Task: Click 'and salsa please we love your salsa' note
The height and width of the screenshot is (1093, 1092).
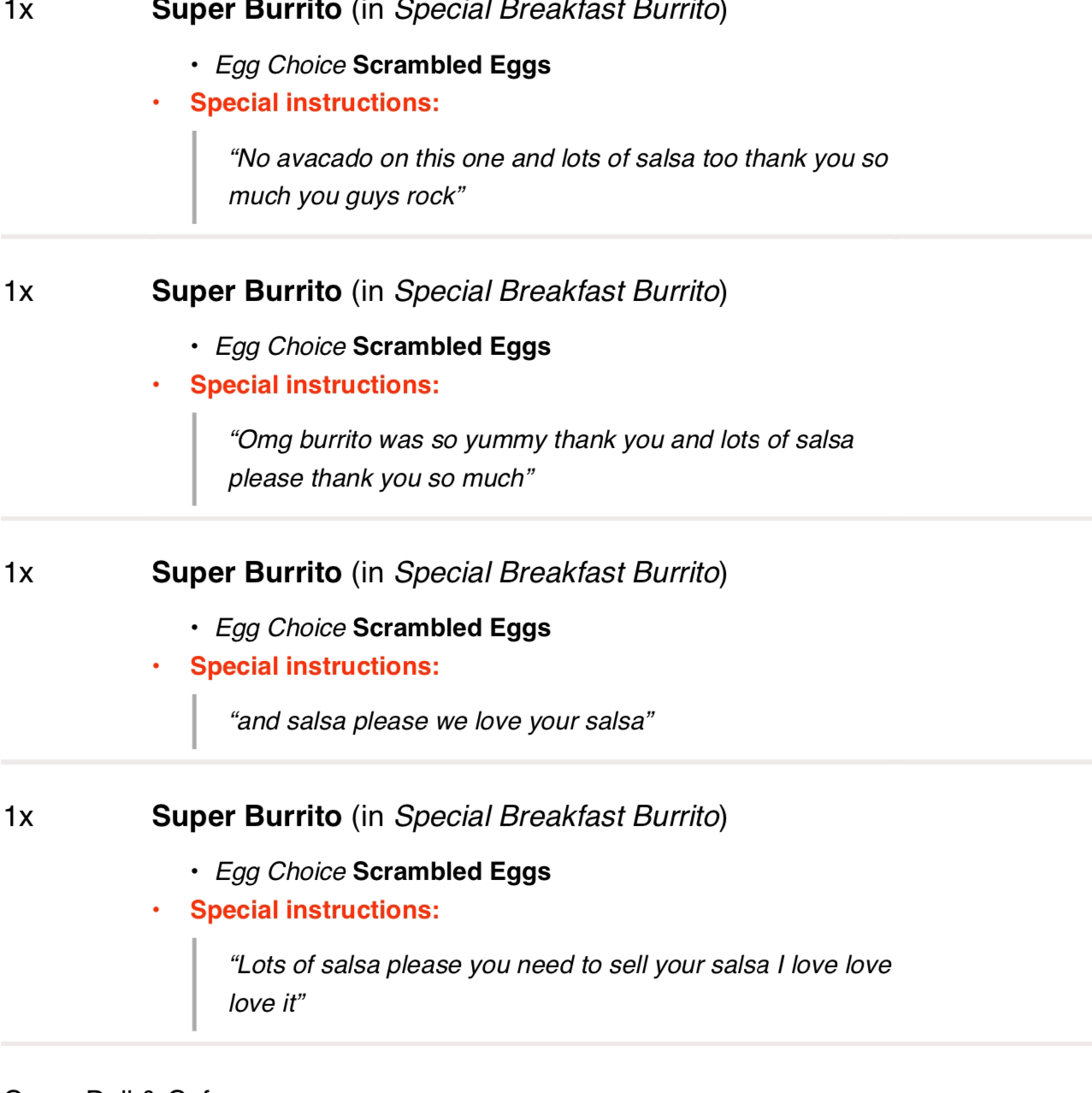Action: pos(440,721)
